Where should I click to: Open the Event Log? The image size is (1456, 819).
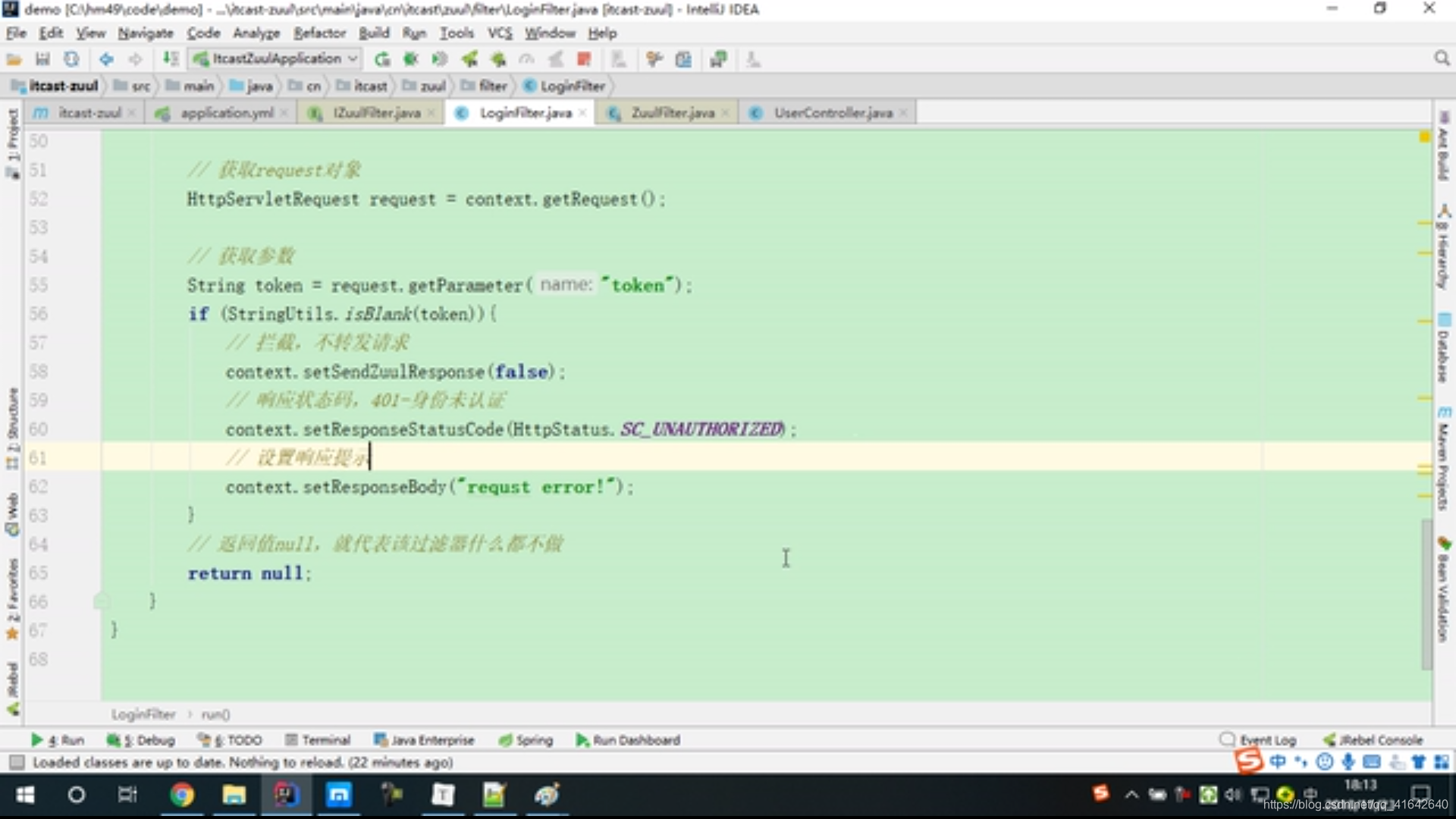point(1258,739)
